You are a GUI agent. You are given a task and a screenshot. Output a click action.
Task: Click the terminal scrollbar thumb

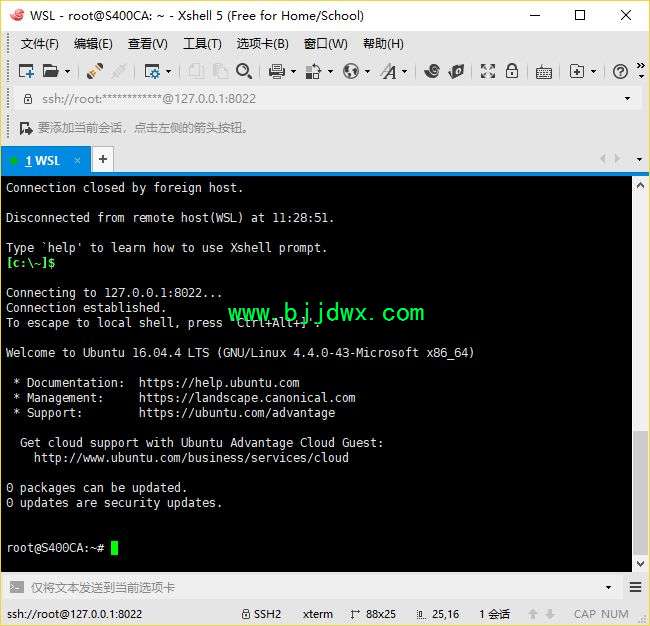(640, 493)
